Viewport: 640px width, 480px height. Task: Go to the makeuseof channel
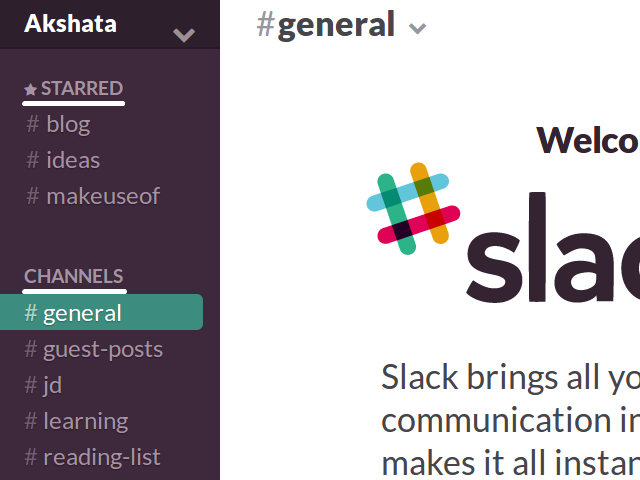[x=102, y=196]
